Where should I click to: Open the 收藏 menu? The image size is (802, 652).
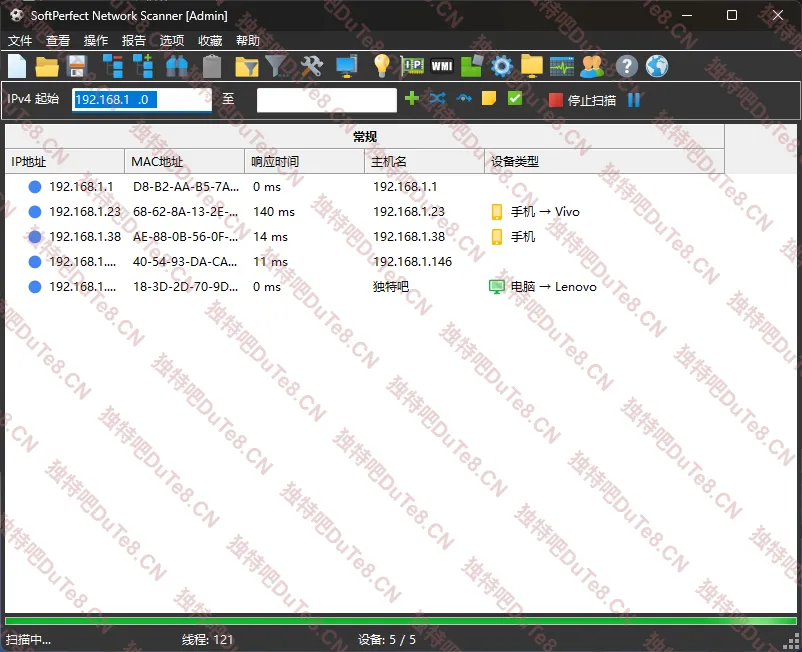pos(210,40)
